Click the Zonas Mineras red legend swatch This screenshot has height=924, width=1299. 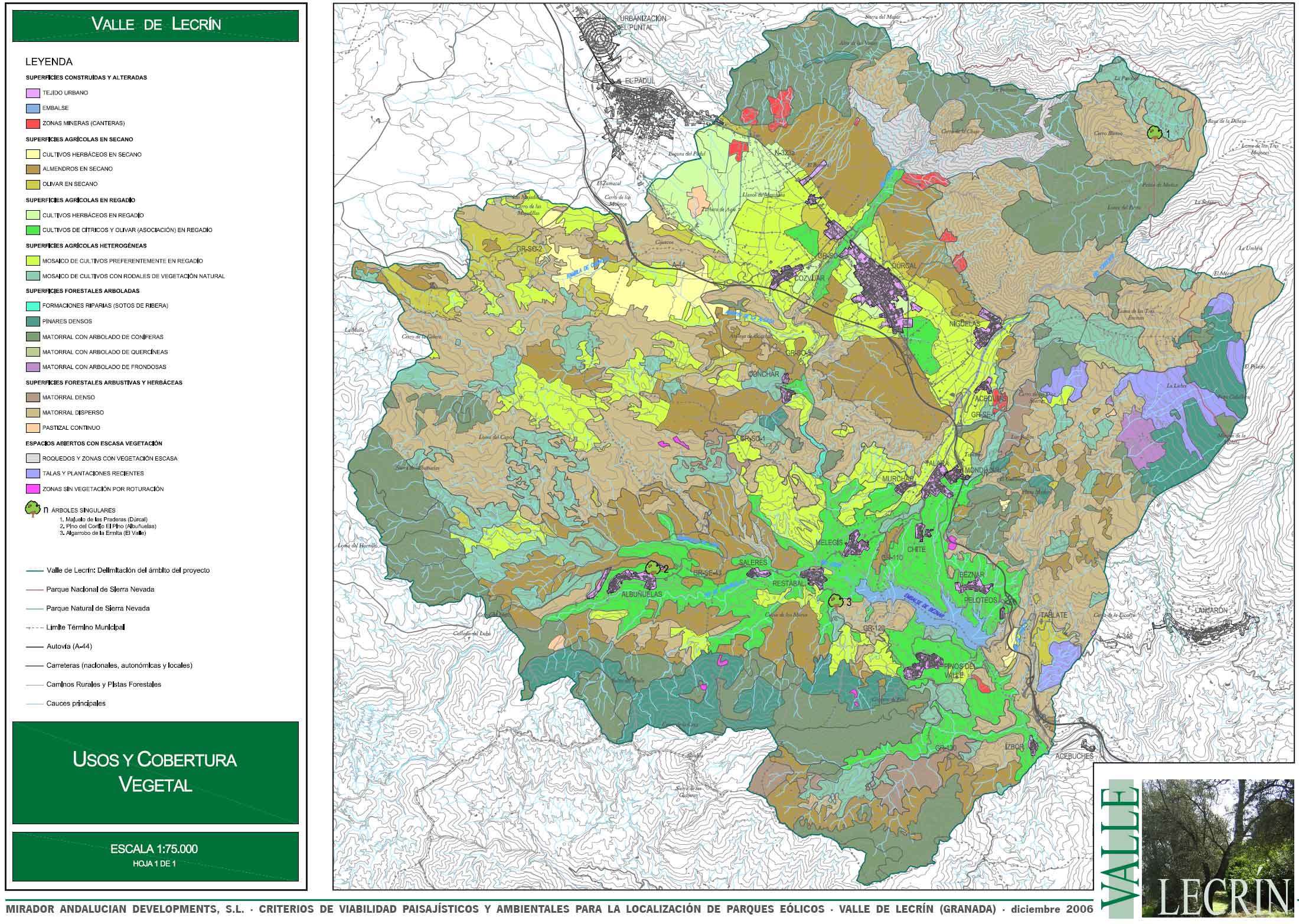33,124
